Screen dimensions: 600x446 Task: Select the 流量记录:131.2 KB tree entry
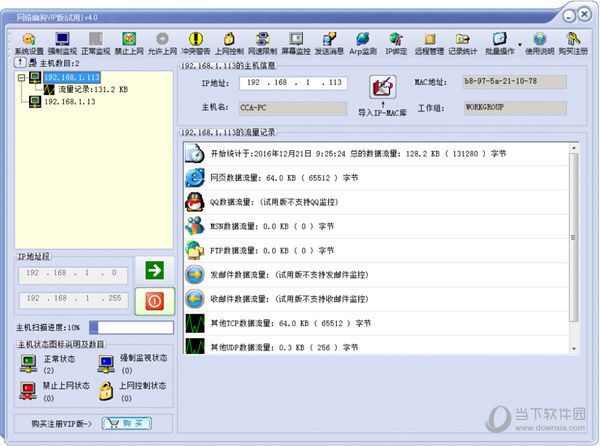pos(93,90)
